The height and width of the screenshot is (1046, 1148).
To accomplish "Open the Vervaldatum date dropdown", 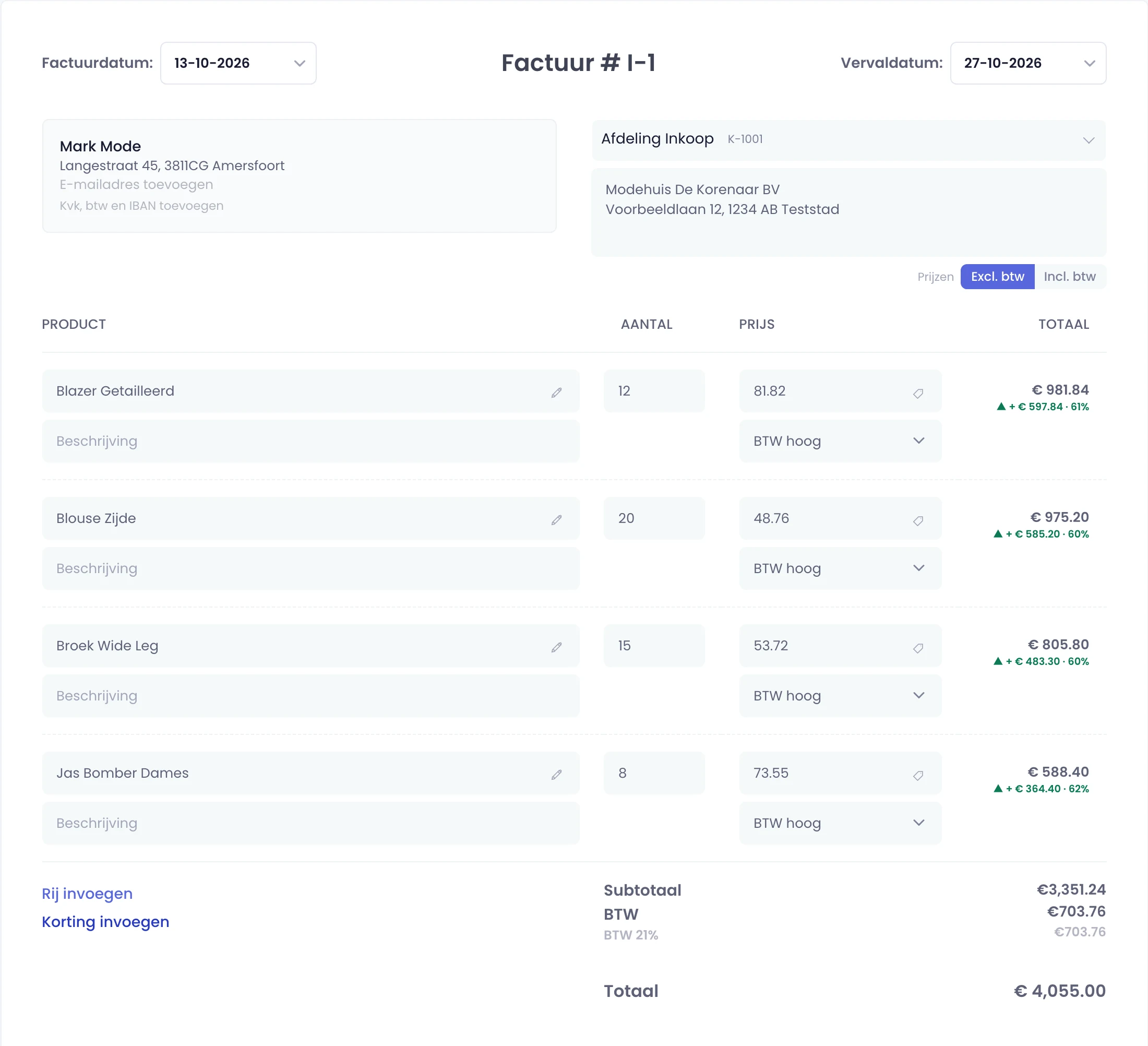I will pos(1028,63).
